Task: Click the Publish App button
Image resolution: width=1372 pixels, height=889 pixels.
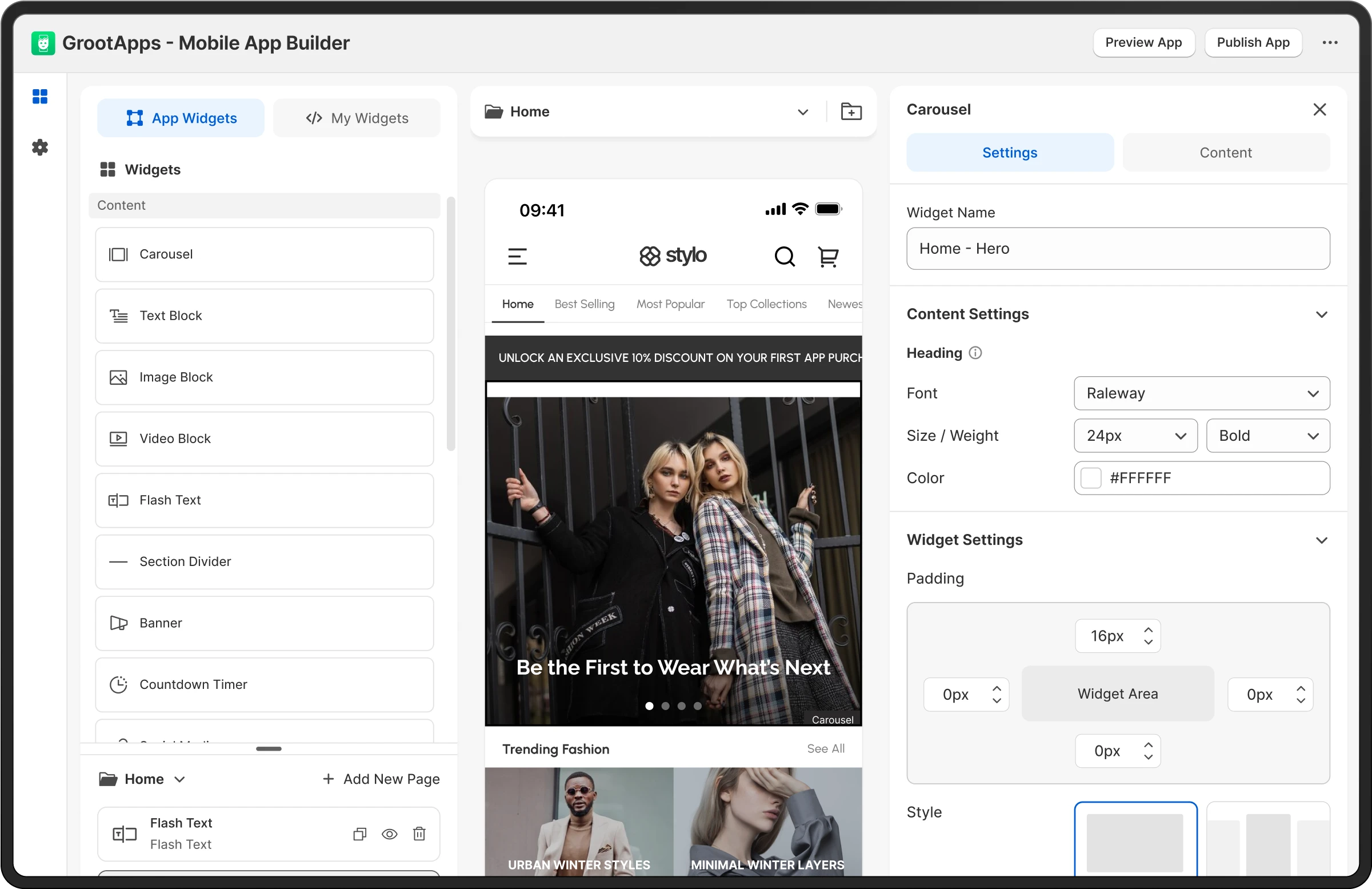Action: tap(1253, 43)
